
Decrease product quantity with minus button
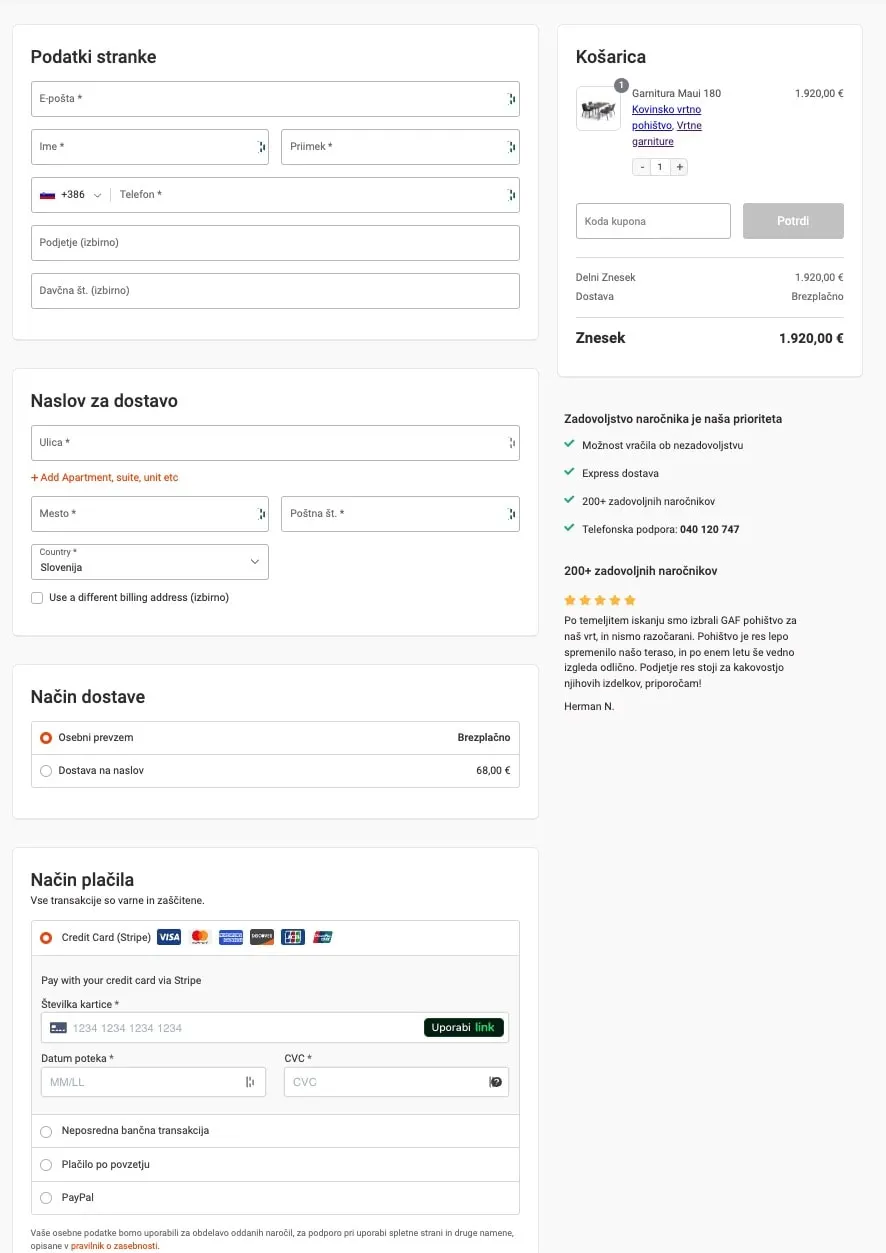click(642, 167)
